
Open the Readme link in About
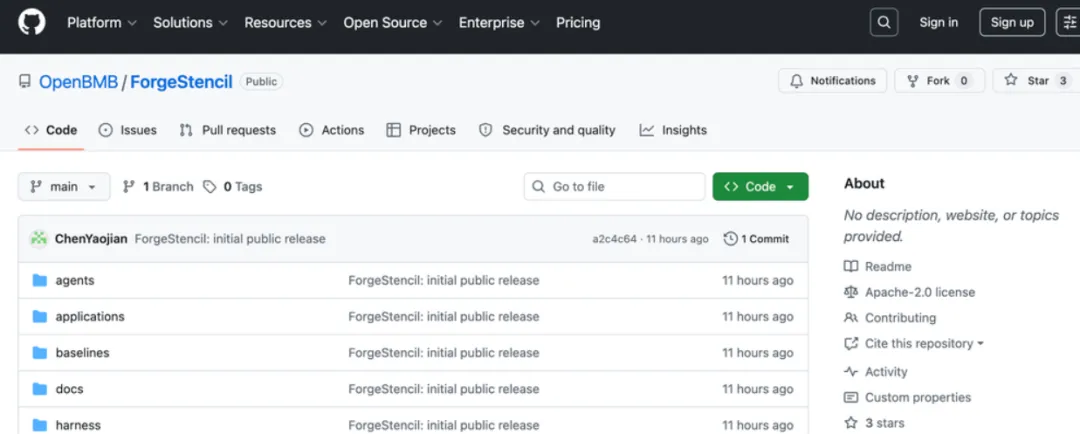pyautogui.click(x=889, y=267)
